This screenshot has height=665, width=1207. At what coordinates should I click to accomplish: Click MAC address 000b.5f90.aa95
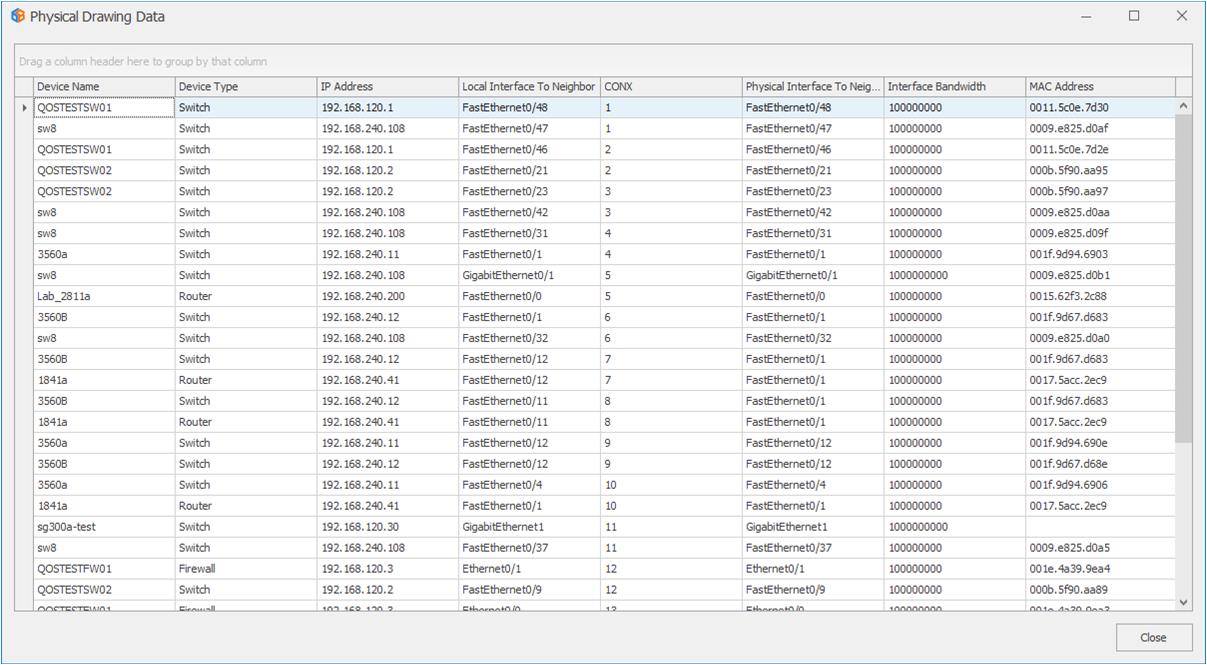[1101, 170]
